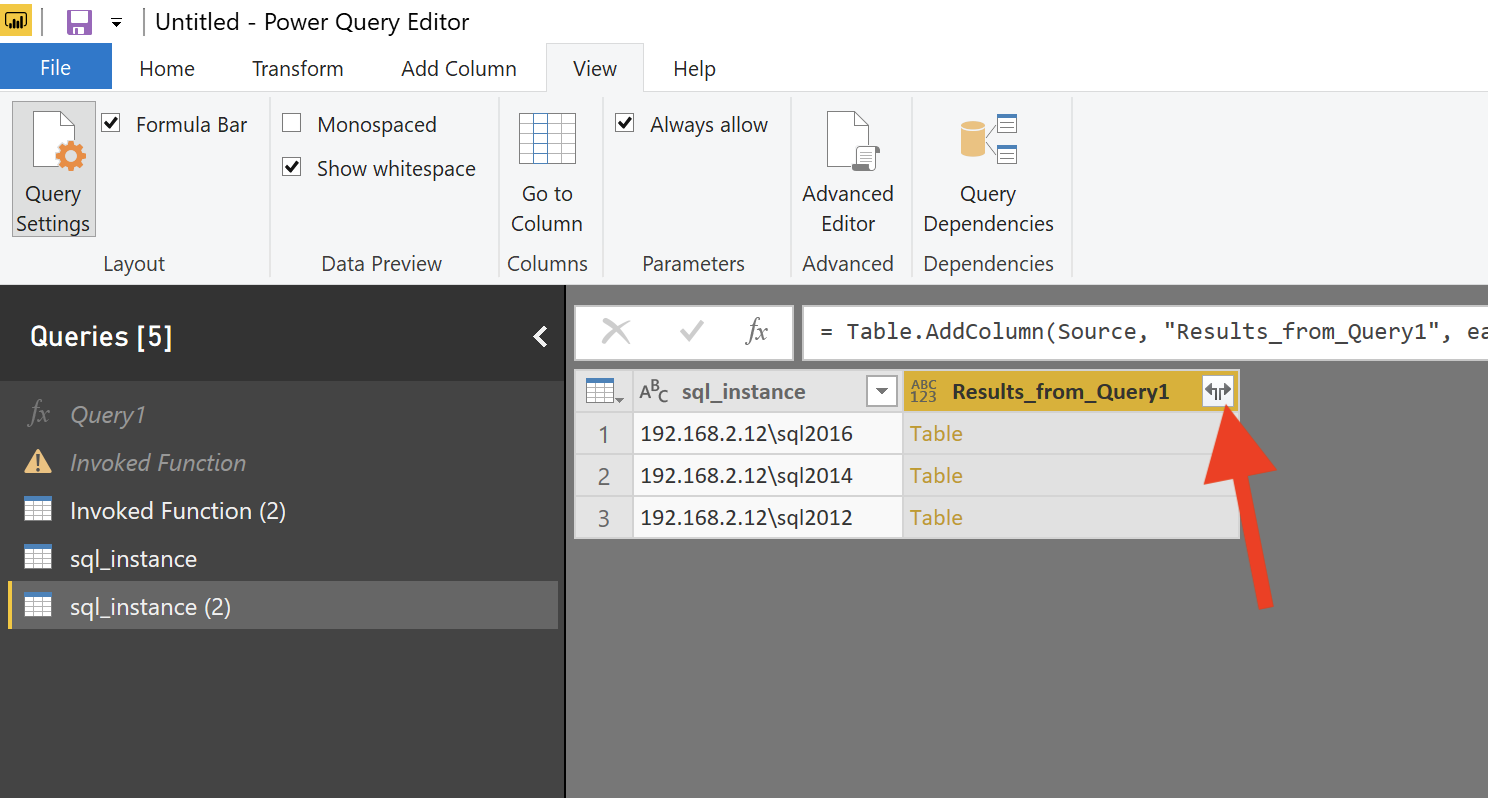Select row number 2 in the grid
Screen dimensions: 1488x798
point(604,476)
